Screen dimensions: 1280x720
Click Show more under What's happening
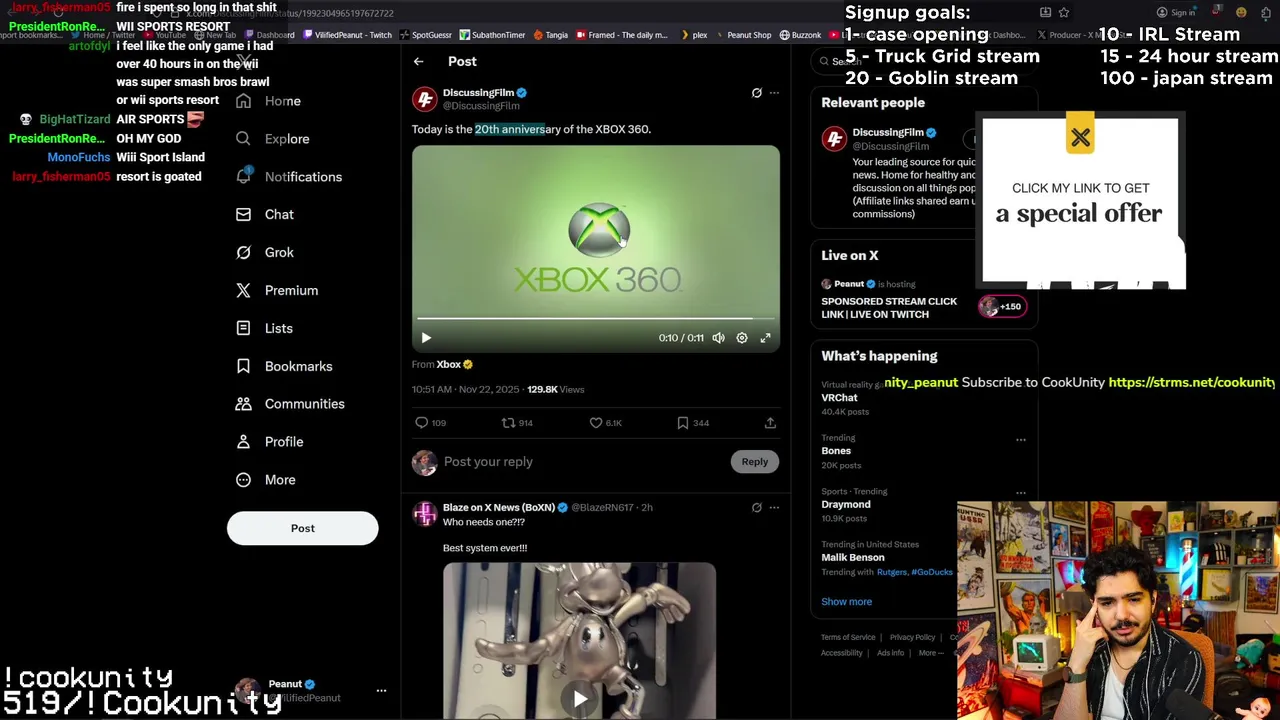[x=847, y=602]
